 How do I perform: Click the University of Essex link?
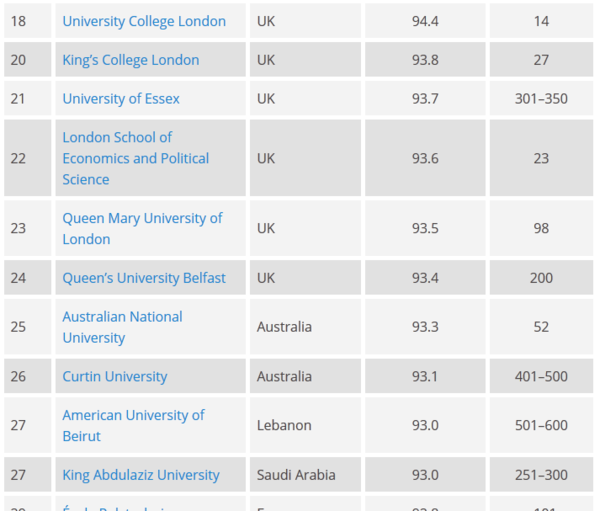[x=121, y=98]
